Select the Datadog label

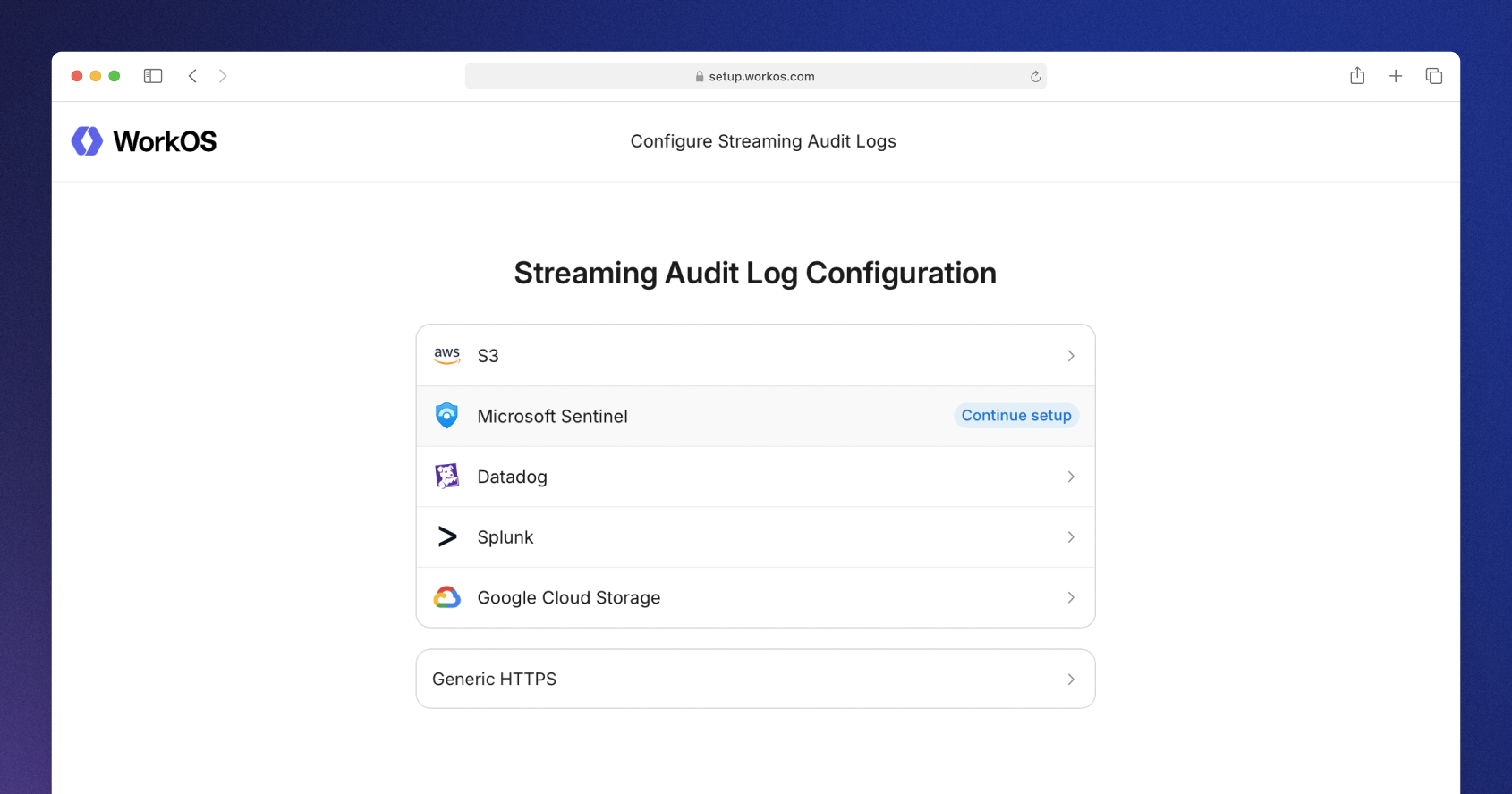click(x=513, y=477)
